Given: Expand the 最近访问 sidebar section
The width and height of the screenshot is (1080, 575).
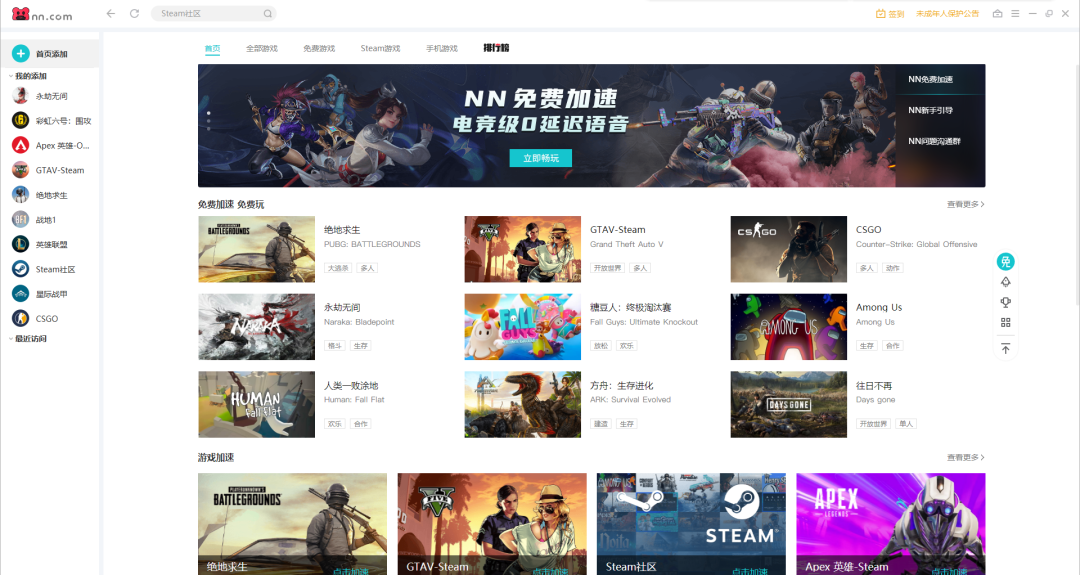Looking at the screenshot, I should [x=29, y=339].
